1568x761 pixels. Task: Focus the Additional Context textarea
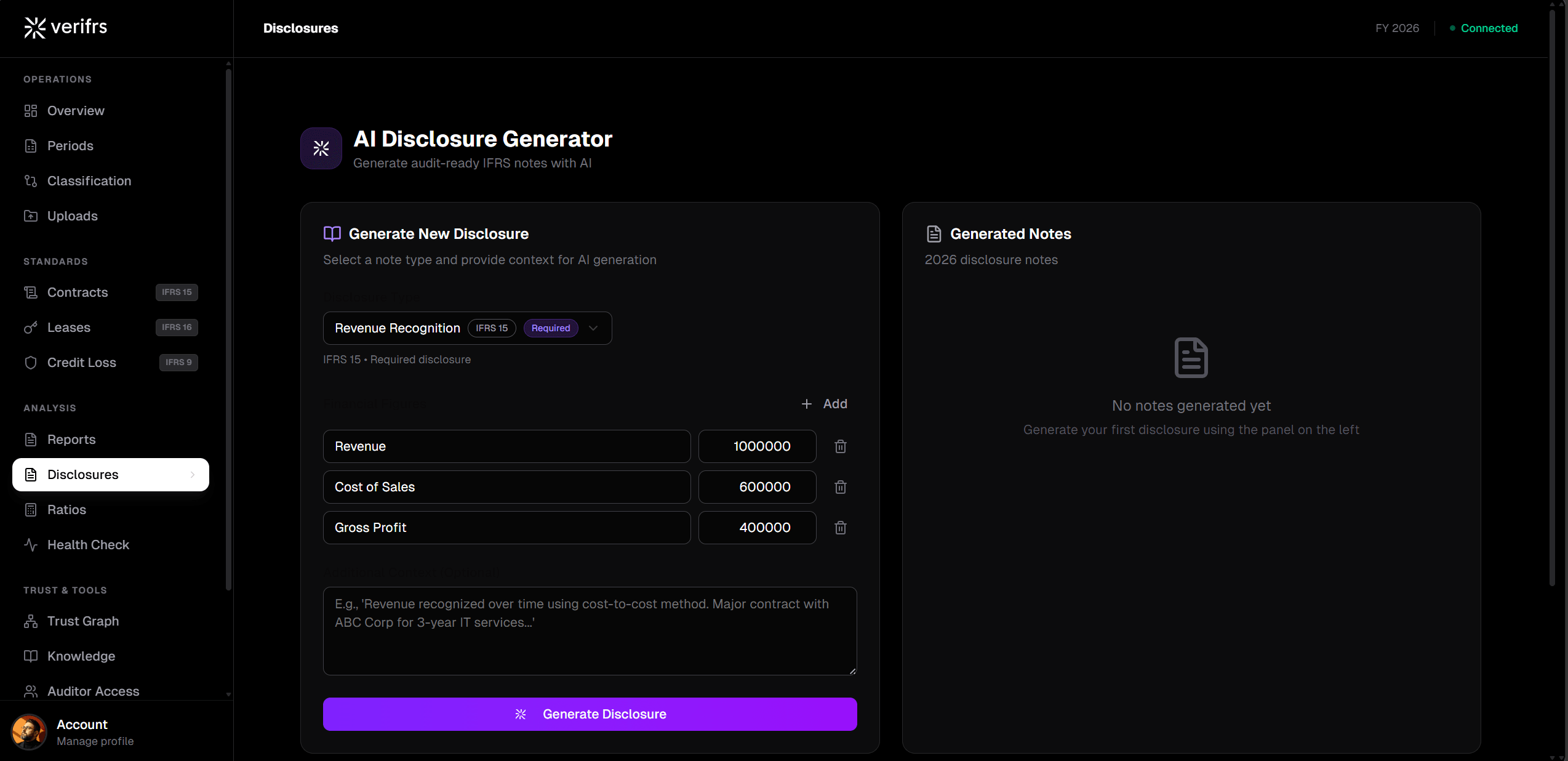point(590,631)
